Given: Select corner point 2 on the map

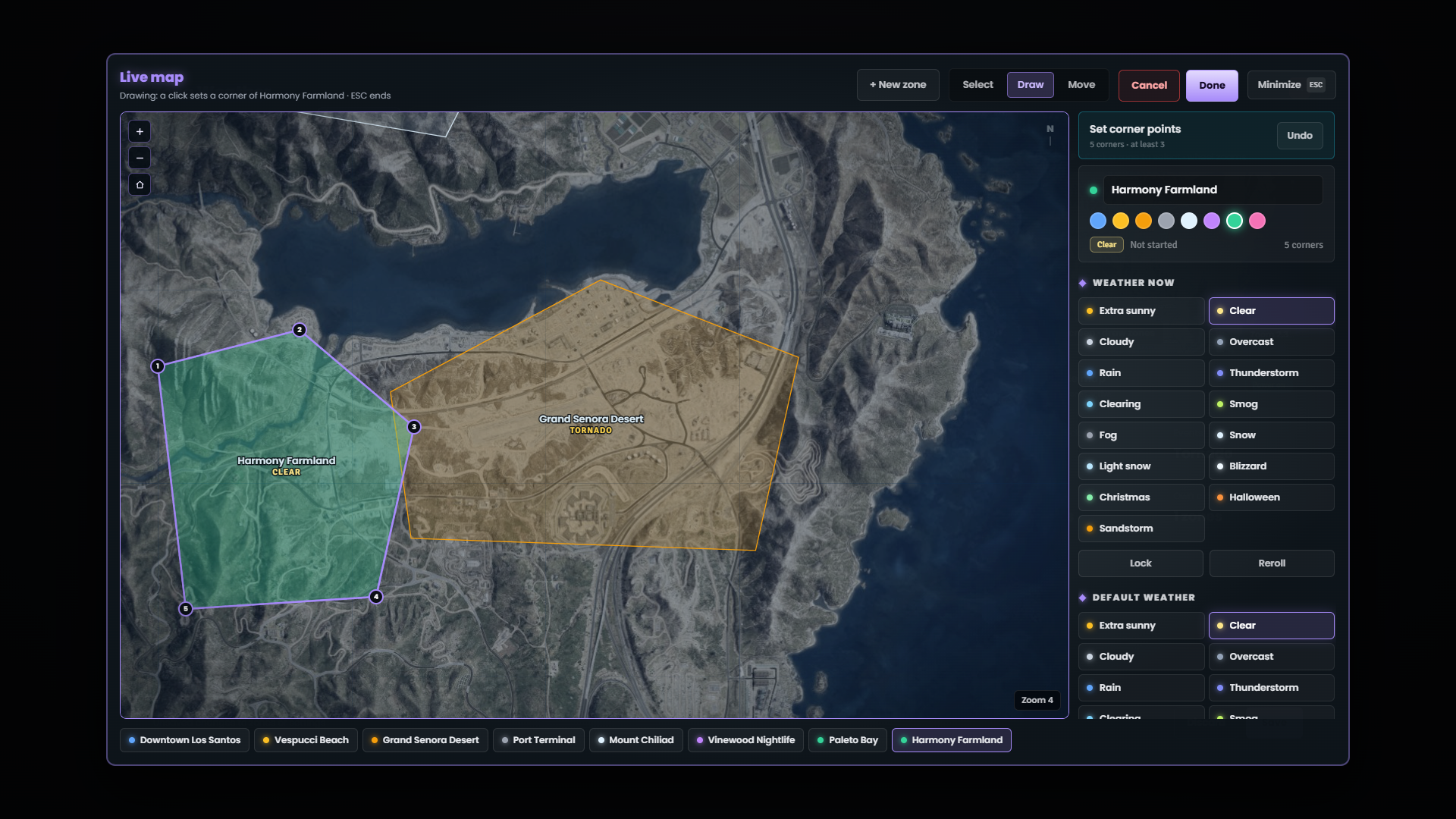Looking at the screenshot, I should click(x=300, y=330).
